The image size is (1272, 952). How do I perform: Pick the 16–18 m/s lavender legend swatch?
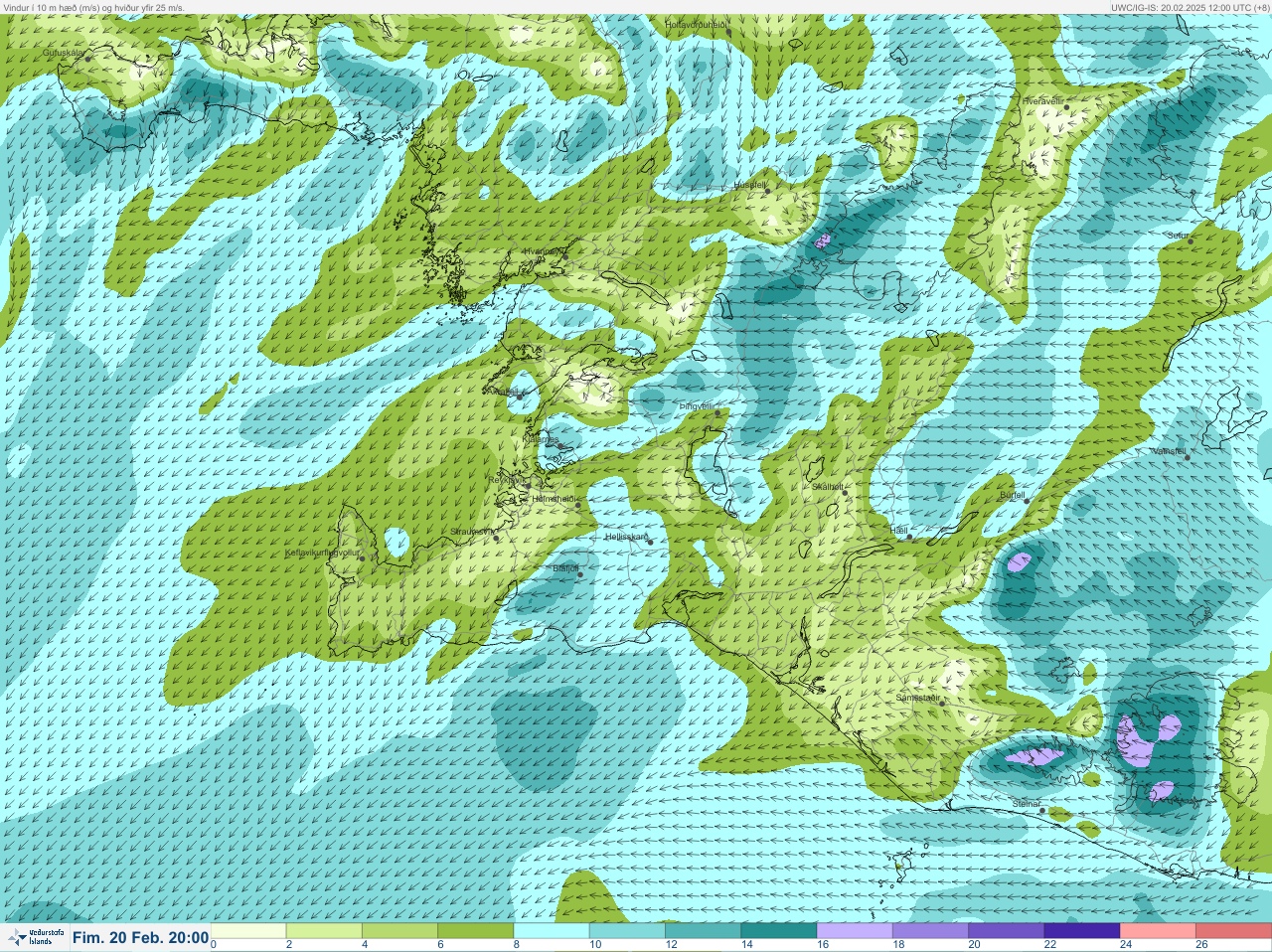pyautogui.click(x=855, y=930)
